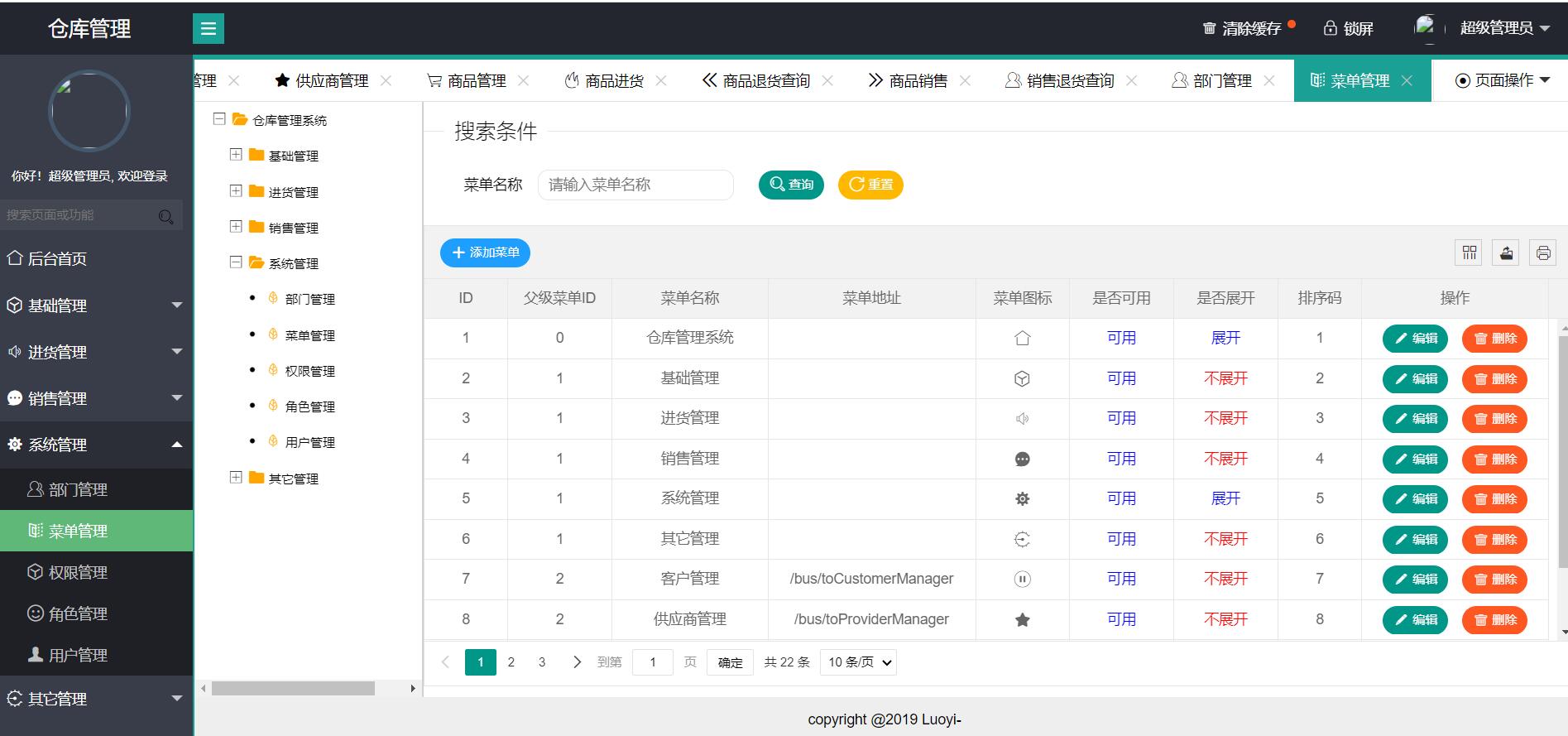1568x736 pixels.
Task: Open 后台首页 in sidebar
Action: (x=96, y=259)
